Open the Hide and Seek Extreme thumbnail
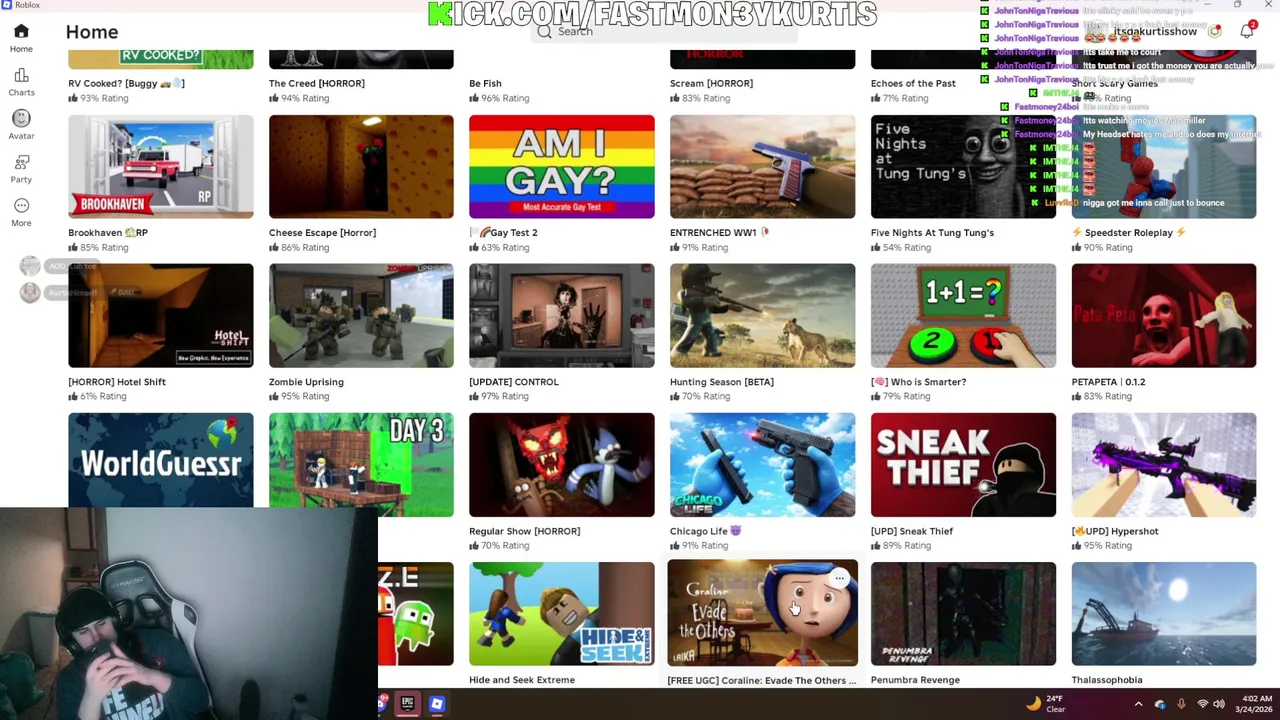Viewport: 1280px width, 720px height. point(562,613)
